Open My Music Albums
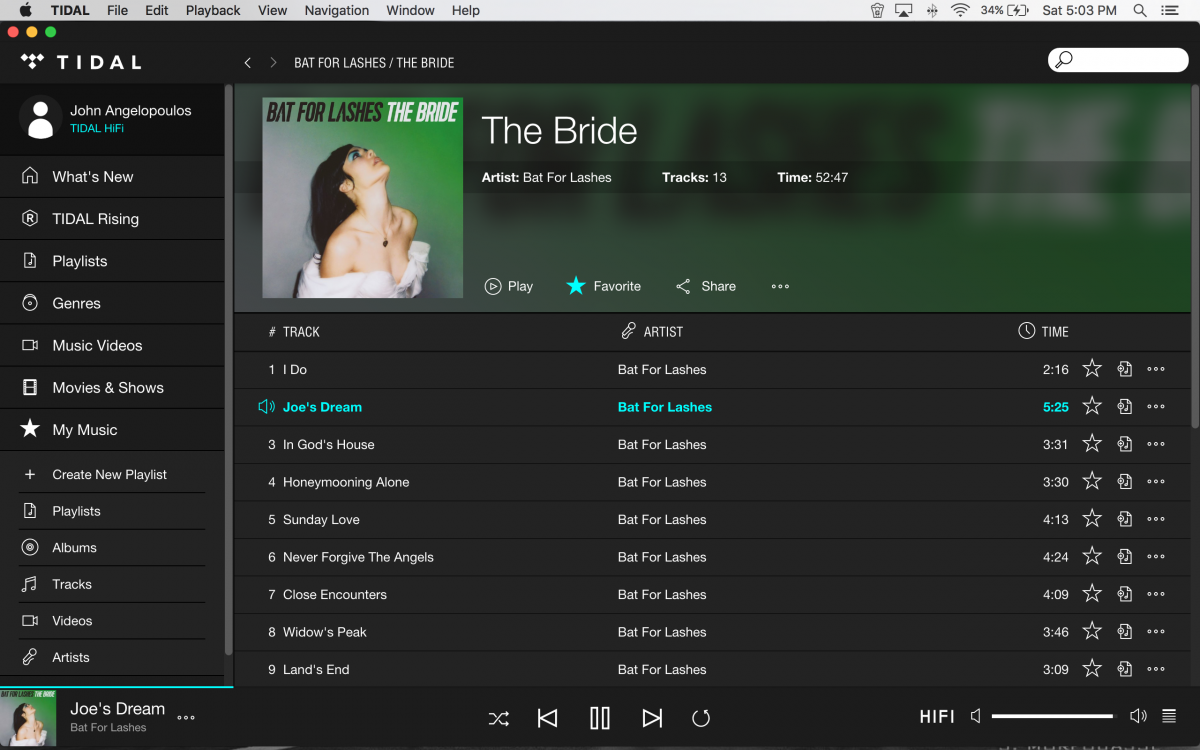This screenshot has height=750, width=1200. pos(112,548)
